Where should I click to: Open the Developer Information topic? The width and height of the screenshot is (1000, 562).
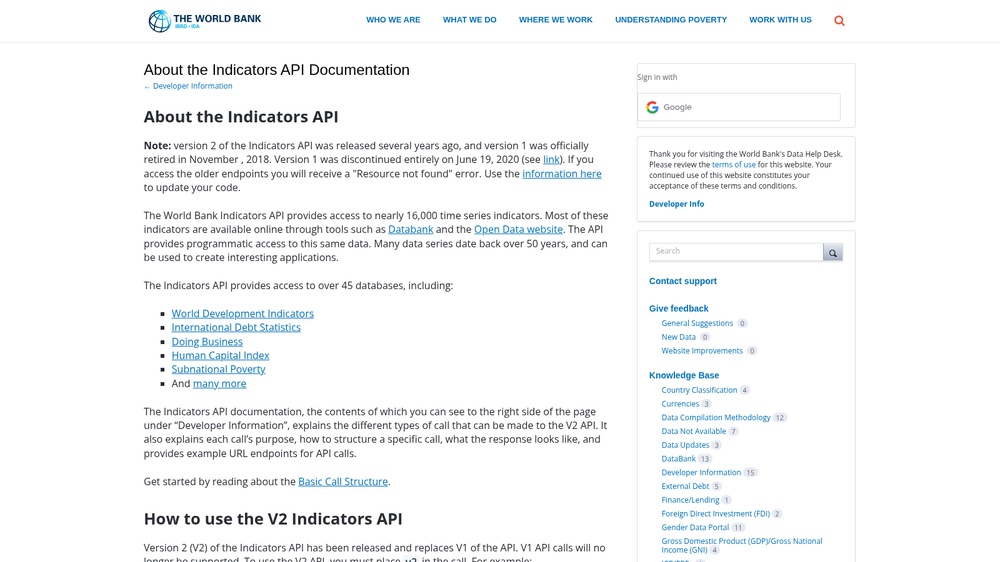coord(701,473)
